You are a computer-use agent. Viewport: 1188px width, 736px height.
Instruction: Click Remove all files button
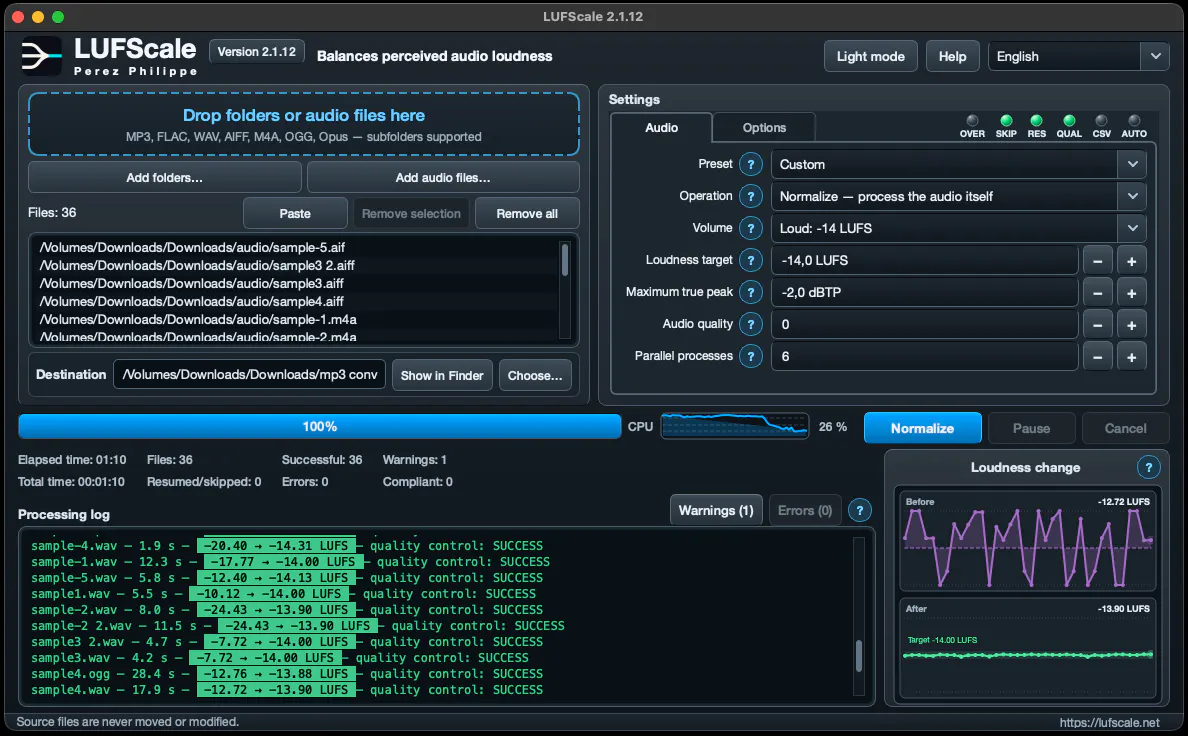point(527,214)
